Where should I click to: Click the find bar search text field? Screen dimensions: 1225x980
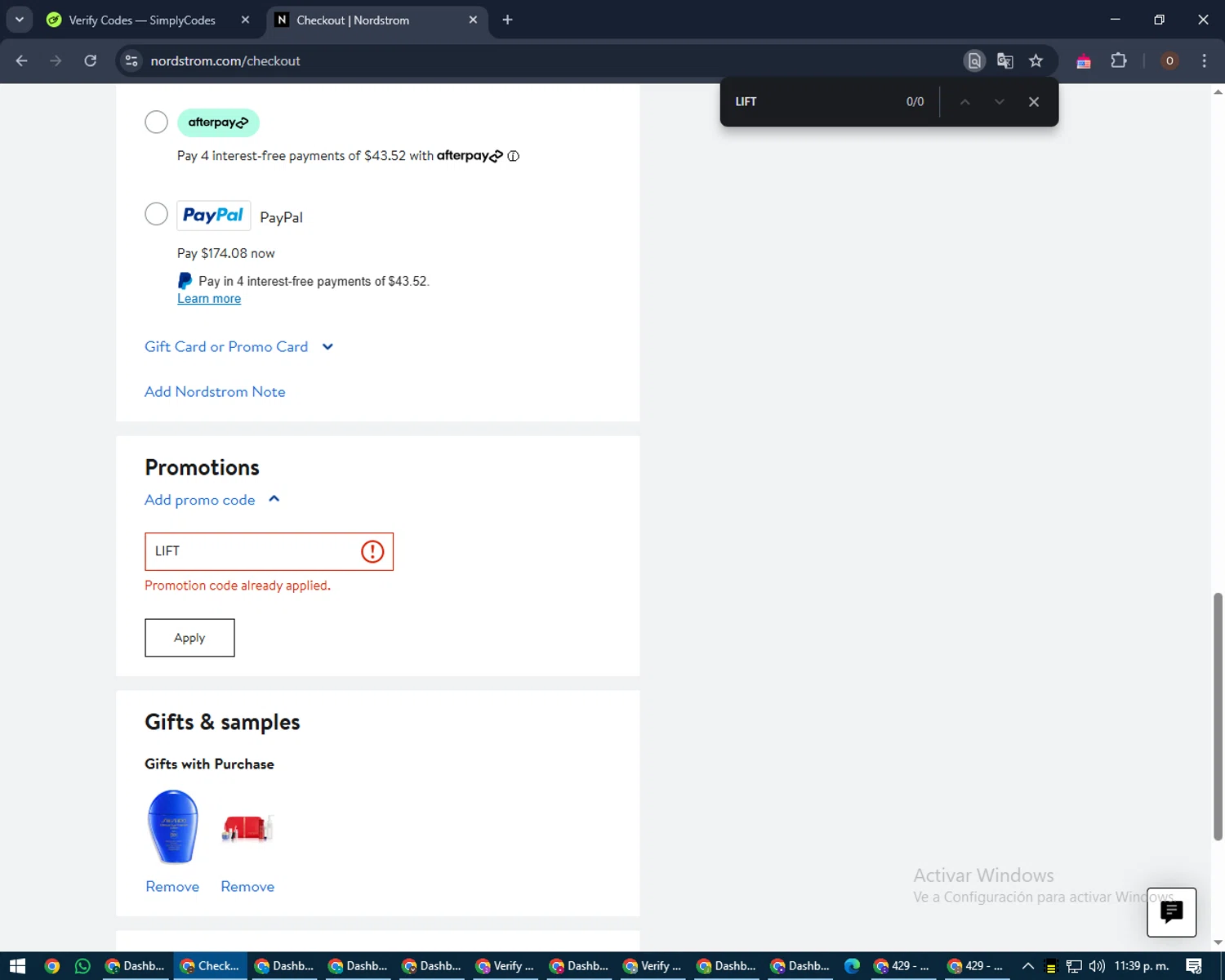pyautogui.click(x=813, y=102)
